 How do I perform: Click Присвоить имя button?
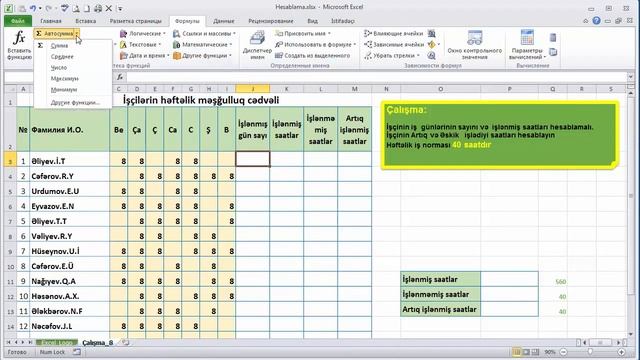[303, 33]
